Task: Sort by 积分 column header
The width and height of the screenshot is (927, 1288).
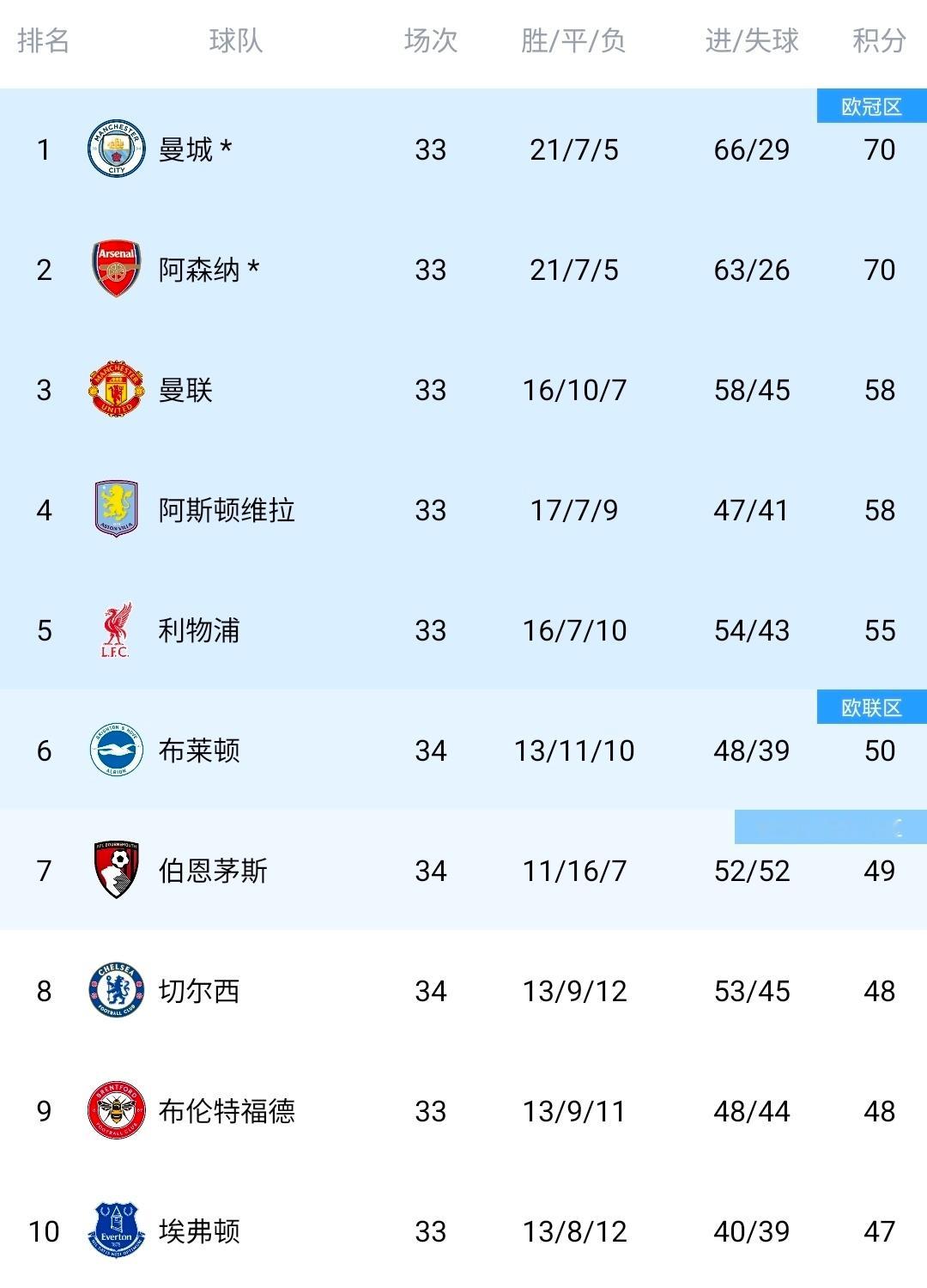Action: [879, 40]
